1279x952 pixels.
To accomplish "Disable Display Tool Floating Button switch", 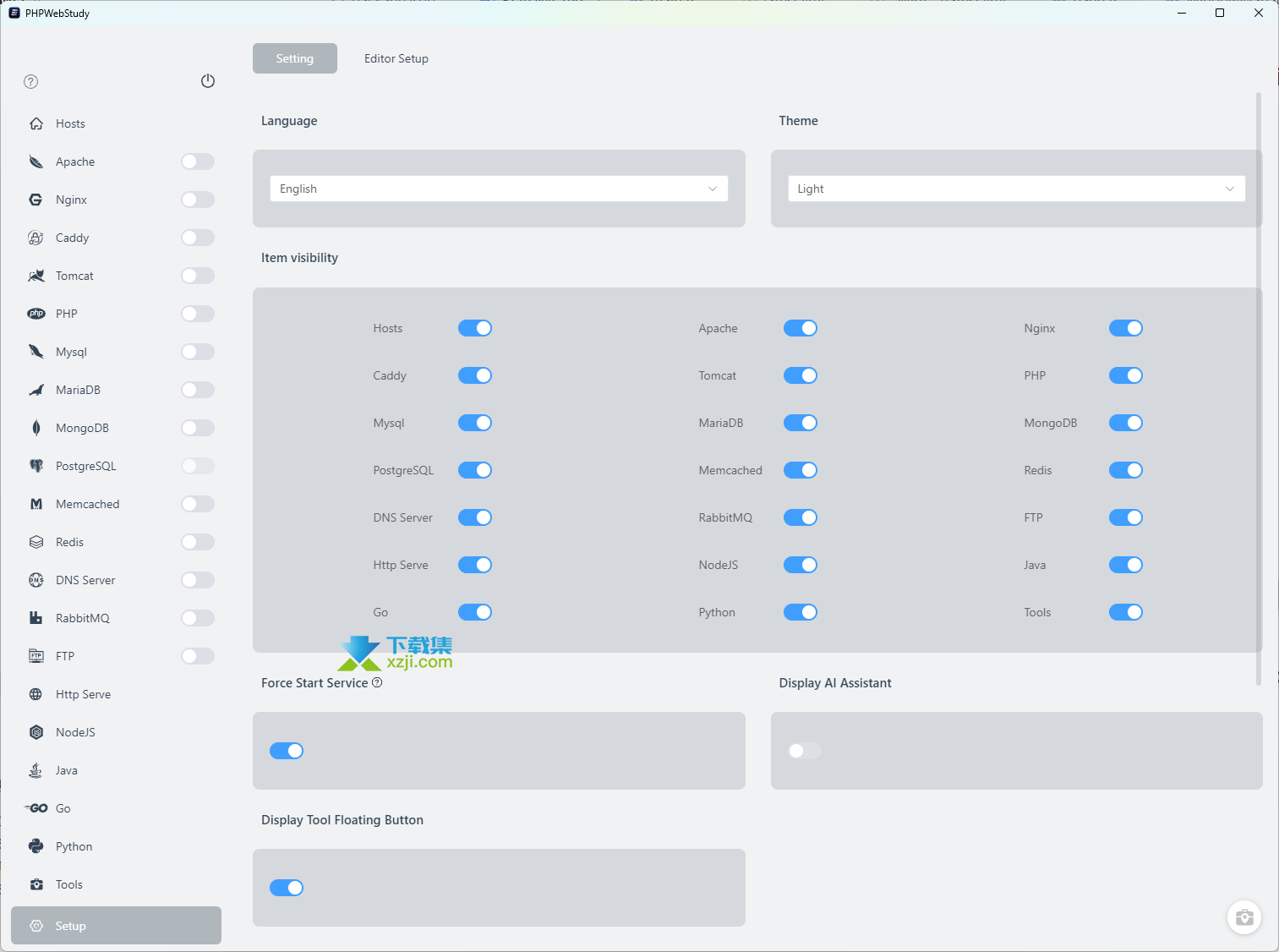I will pyautogui.click(x=287, y=888).
